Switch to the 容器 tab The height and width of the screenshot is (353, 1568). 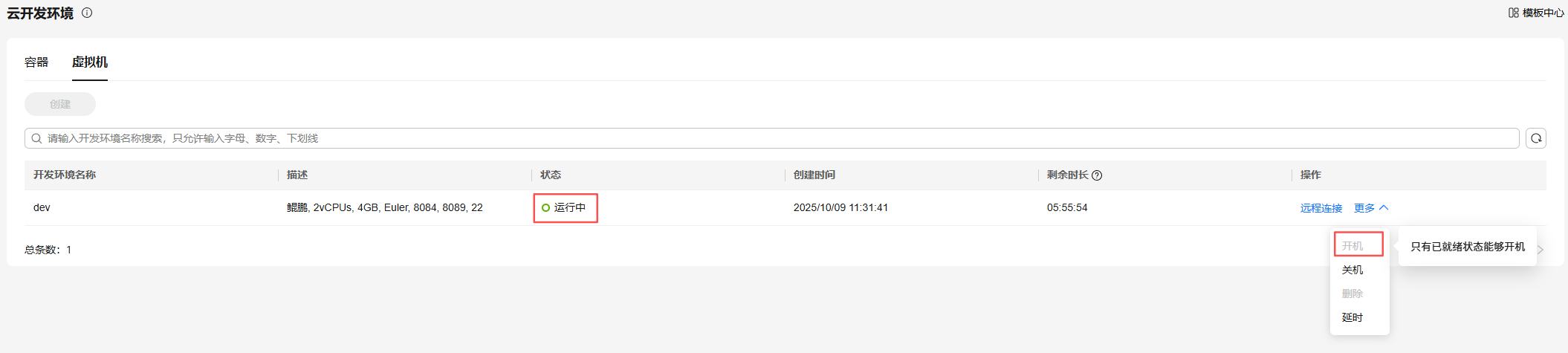(36, 62)
